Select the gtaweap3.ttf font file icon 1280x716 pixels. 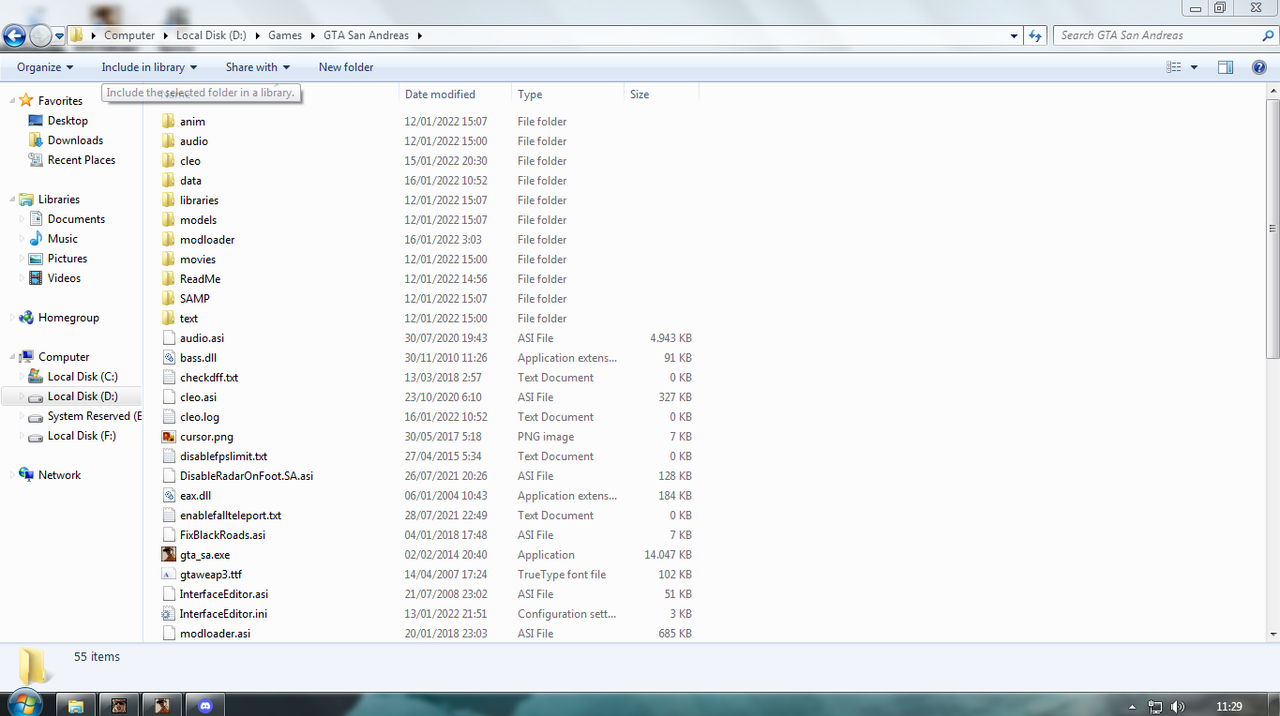(169, 574)
